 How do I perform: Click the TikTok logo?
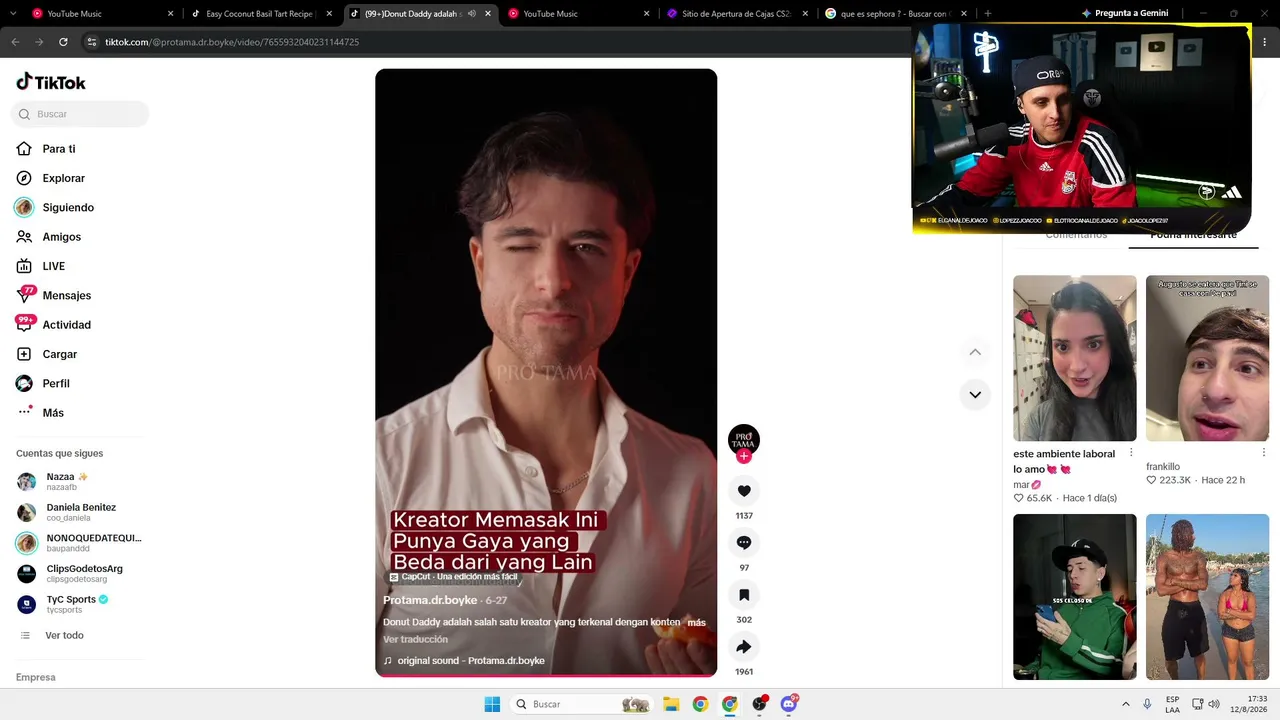click(51, 82)
